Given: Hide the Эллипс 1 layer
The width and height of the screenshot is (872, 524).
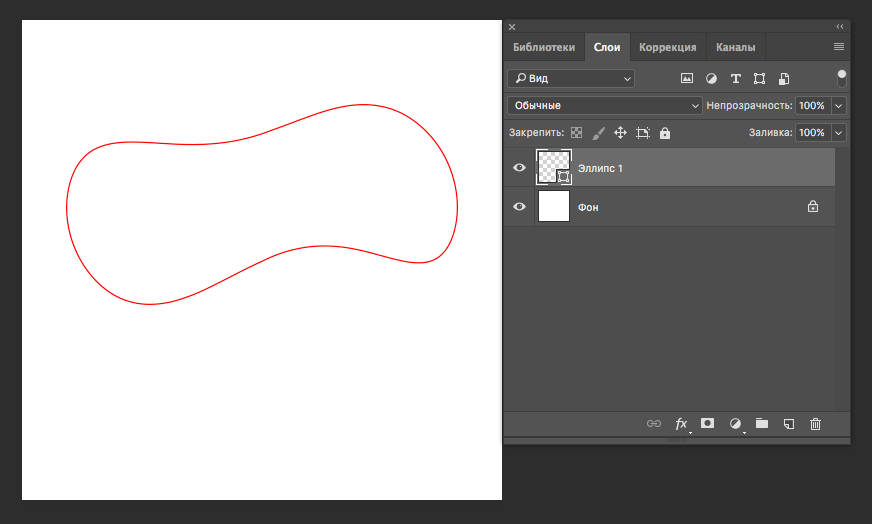Looking at the screenshot, I should pyautogui.click(x=519, y=168).
